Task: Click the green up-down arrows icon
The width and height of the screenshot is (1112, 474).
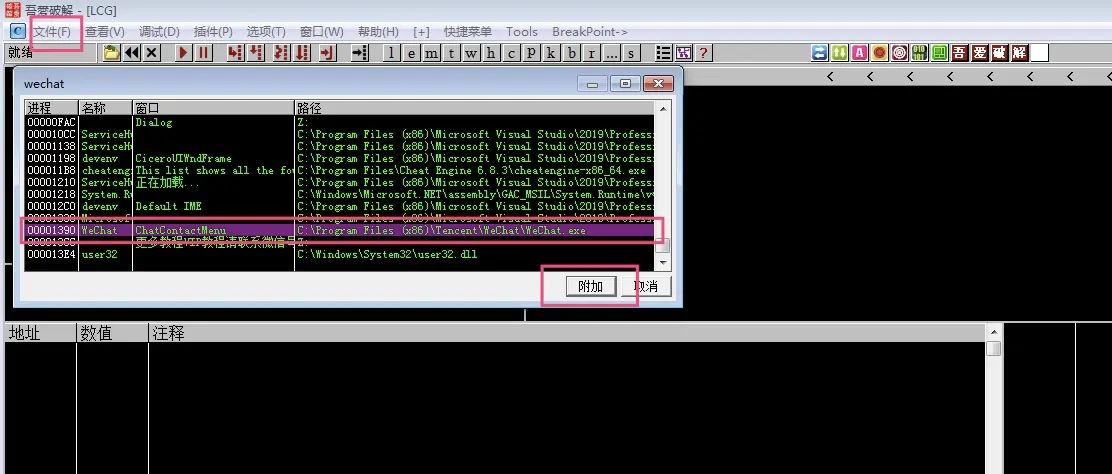Action: [x=840, y=53]
